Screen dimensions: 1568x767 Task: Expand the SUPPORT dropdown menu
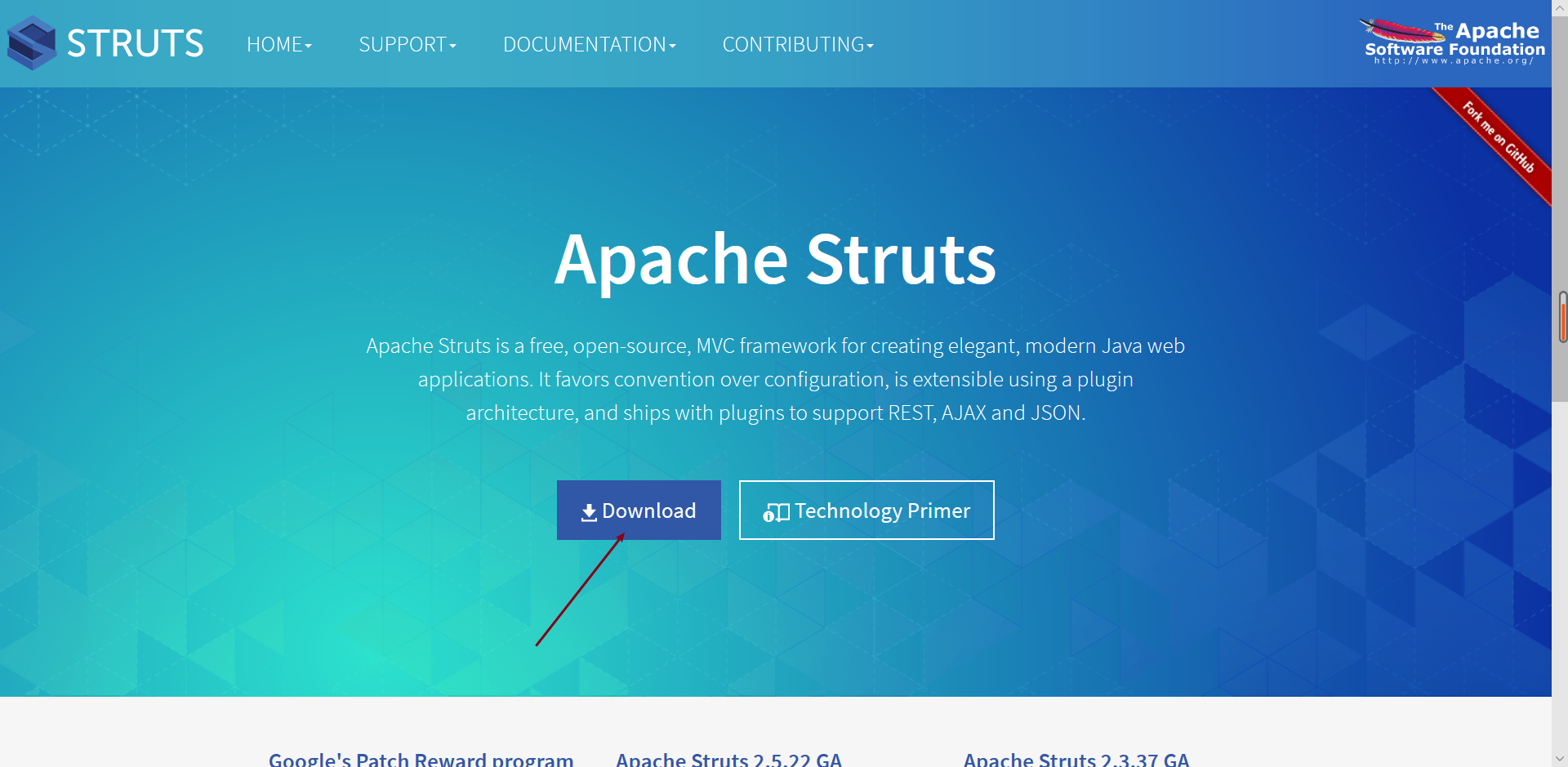tap(408, 44)
